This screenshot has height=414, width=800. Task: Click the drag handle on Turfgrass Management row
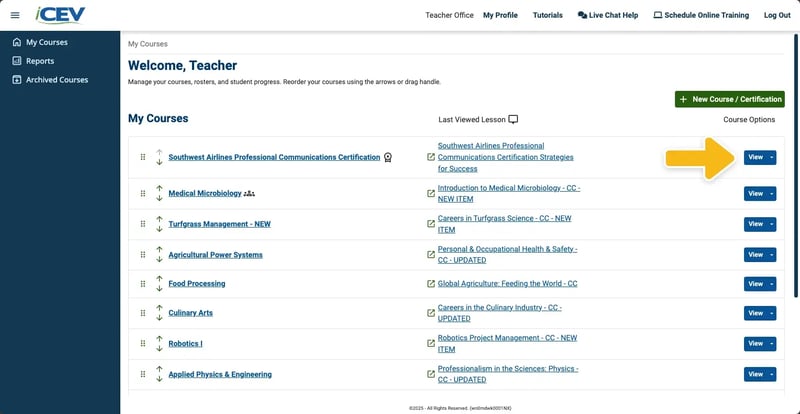143,224
